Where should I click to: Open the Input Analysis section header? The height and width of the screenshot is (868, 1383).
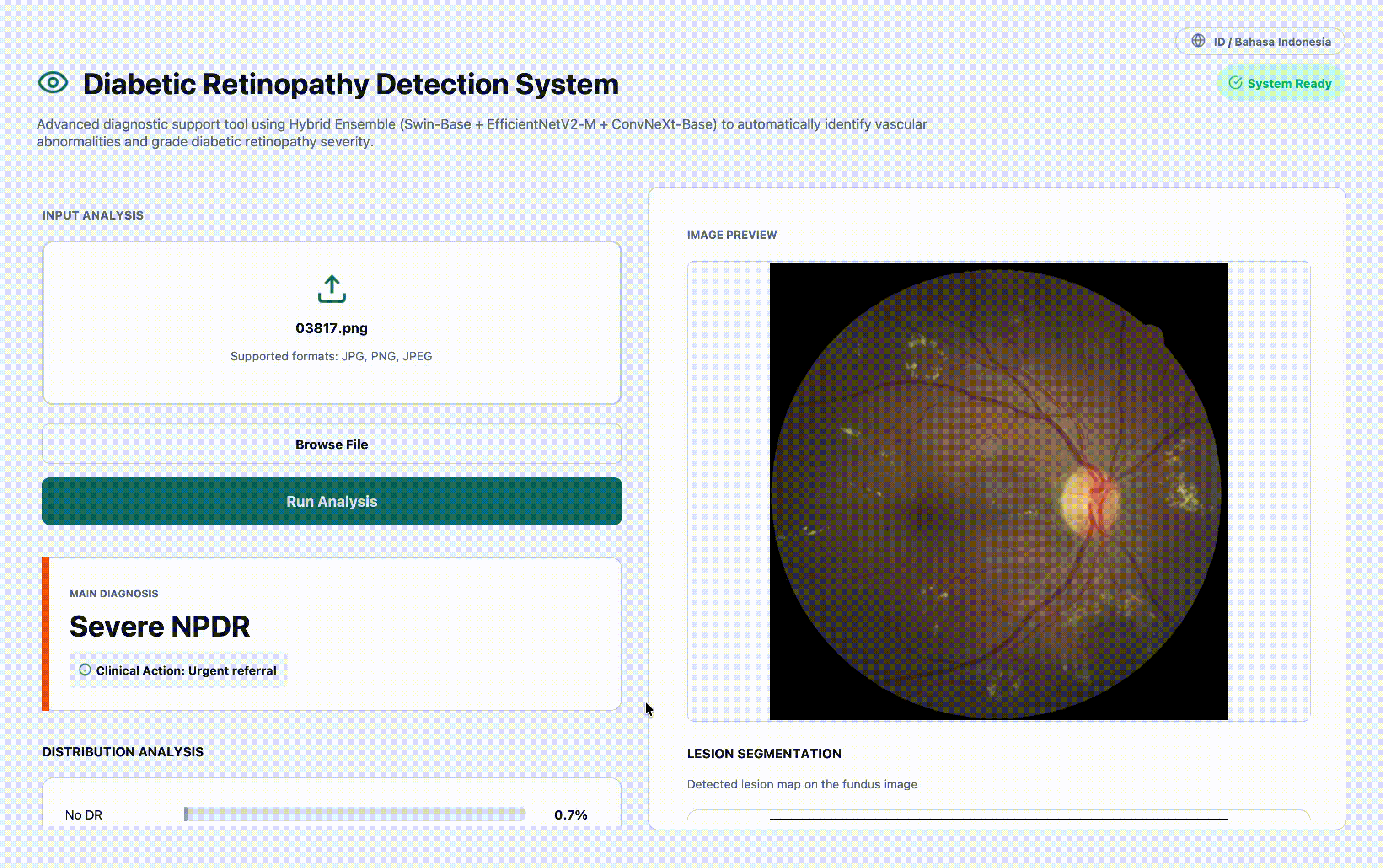pyautogui.click(x=93, y=214)
